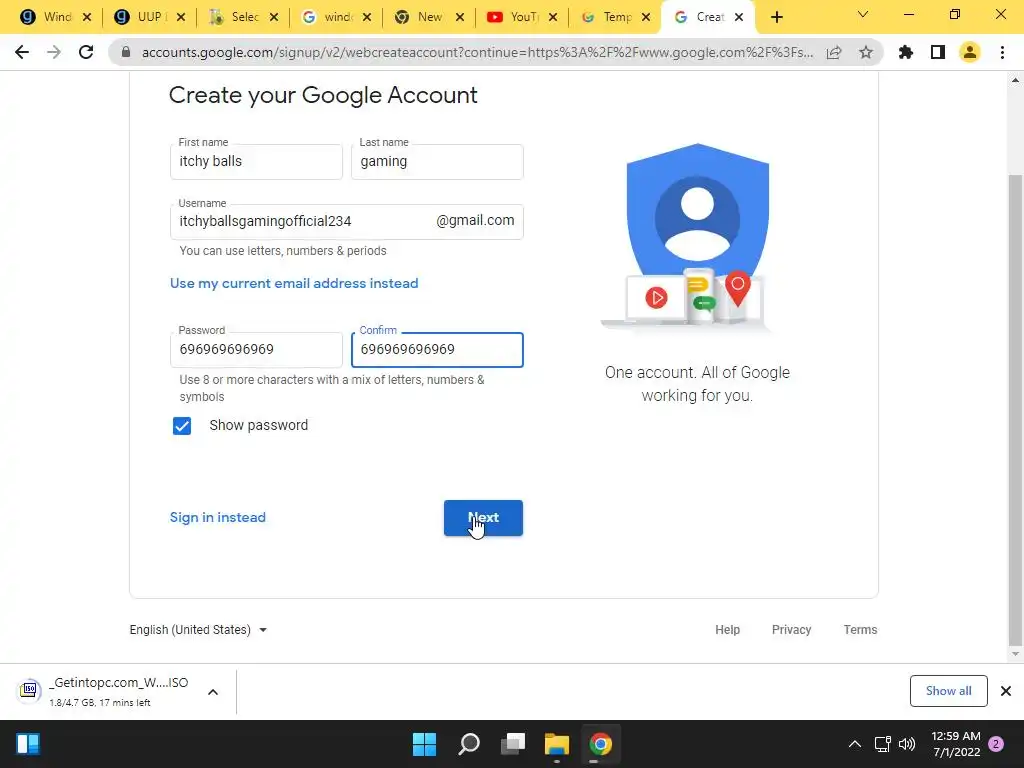Close the Selec tab
1024x768 pixels.
coord(274,17)
